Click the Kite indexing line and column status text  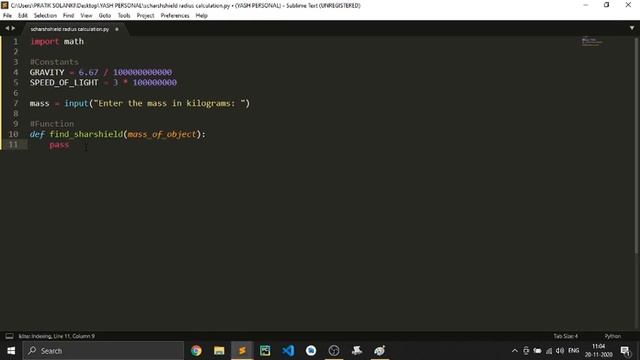(57, 336)
